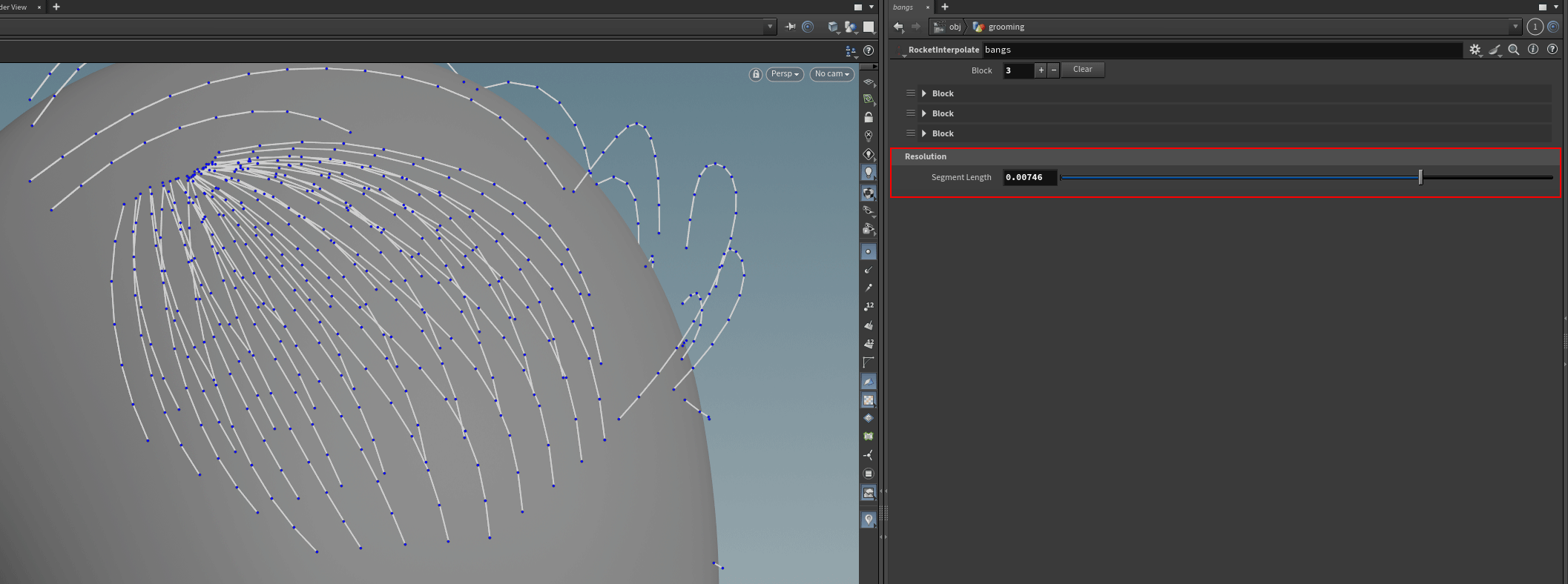
Task: Toggle the display points dot icon
Action: click(868, 252)
